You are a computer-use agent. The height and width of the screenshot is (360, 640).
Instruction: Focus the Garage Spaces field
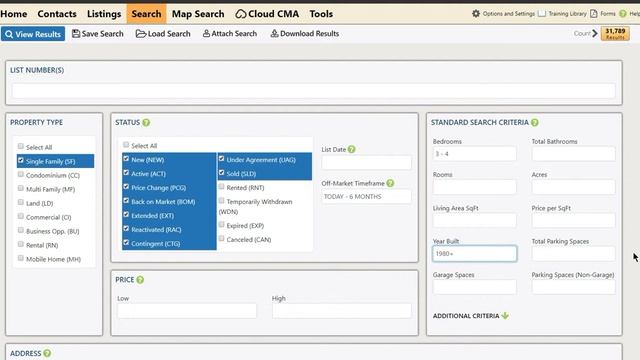(x=474, y=287)
